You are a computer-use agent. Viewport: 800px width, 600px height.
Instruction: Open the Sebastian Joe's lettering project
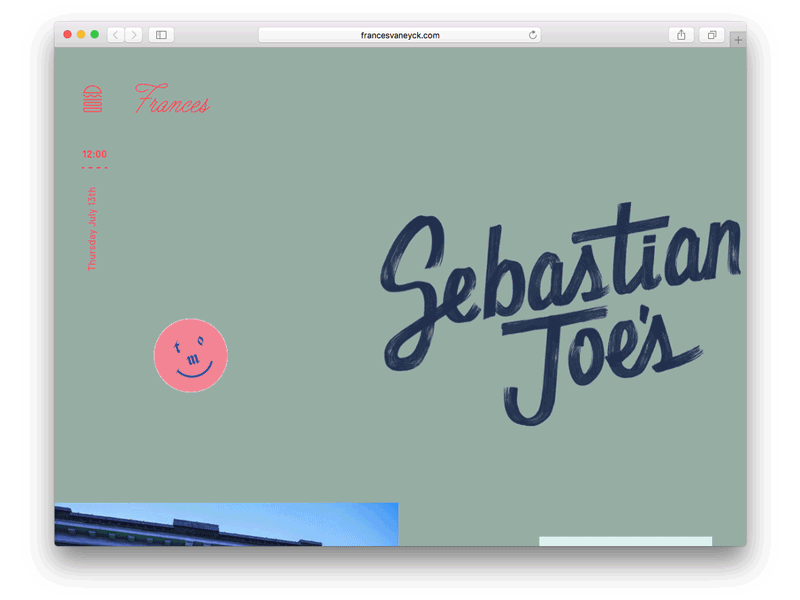tap(560, 313)
